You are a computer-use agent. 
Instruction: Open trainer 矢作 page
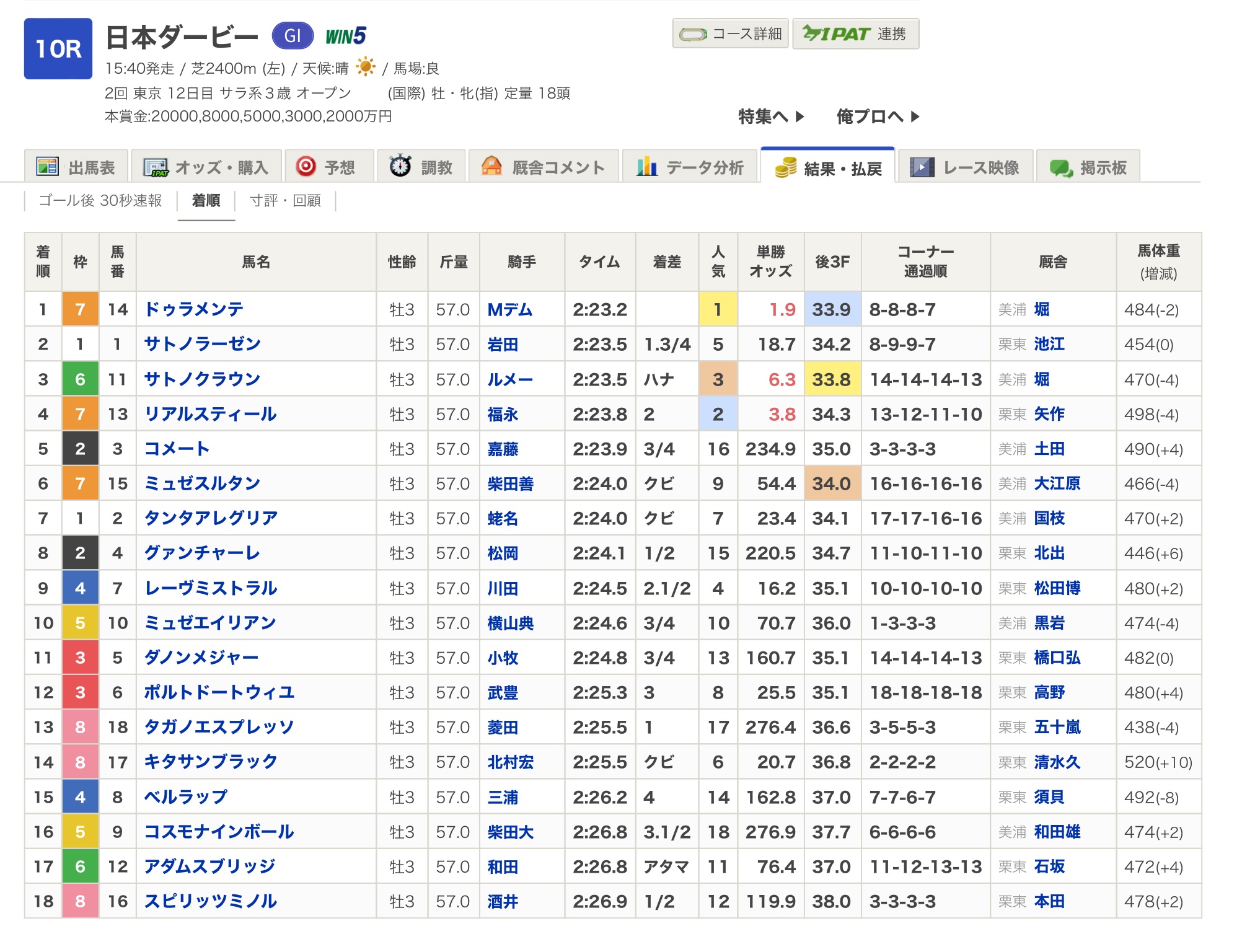point(1049,413)
